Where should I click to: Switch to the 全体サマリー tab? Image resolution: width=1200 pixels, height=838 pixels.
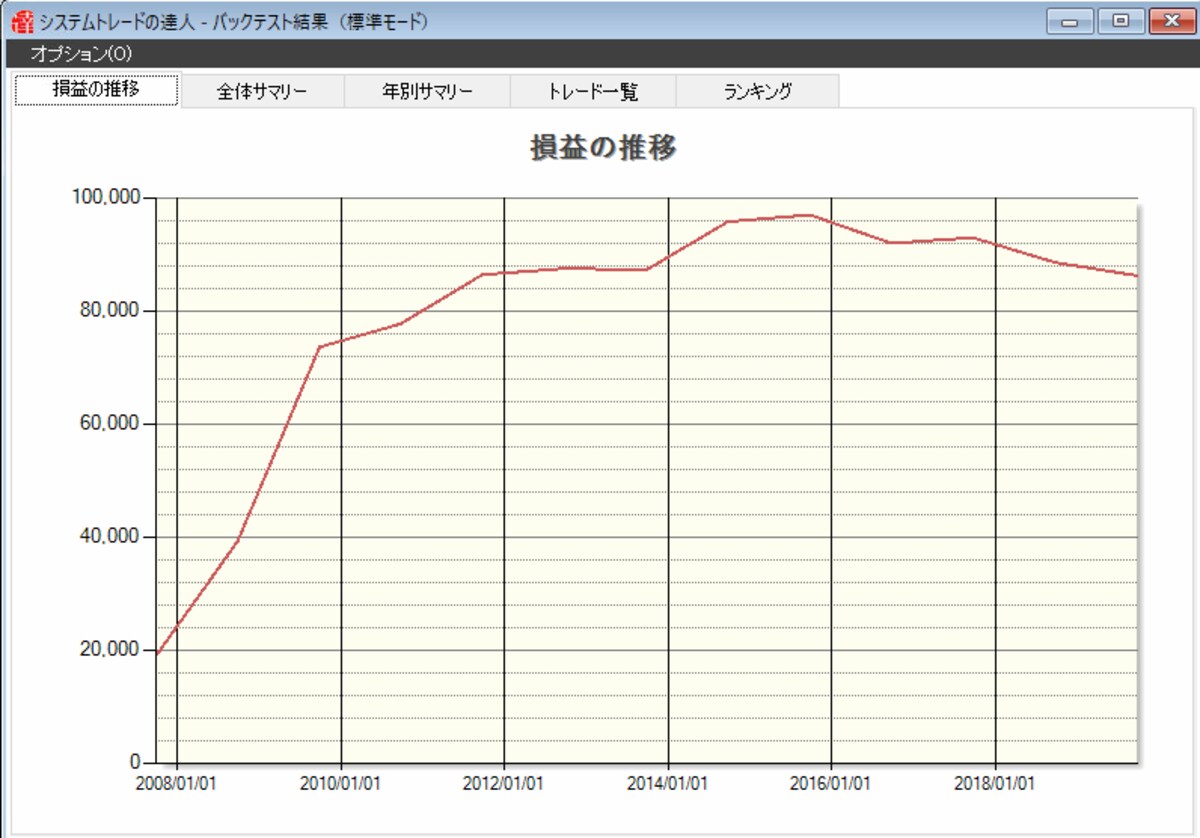[262, 92]
